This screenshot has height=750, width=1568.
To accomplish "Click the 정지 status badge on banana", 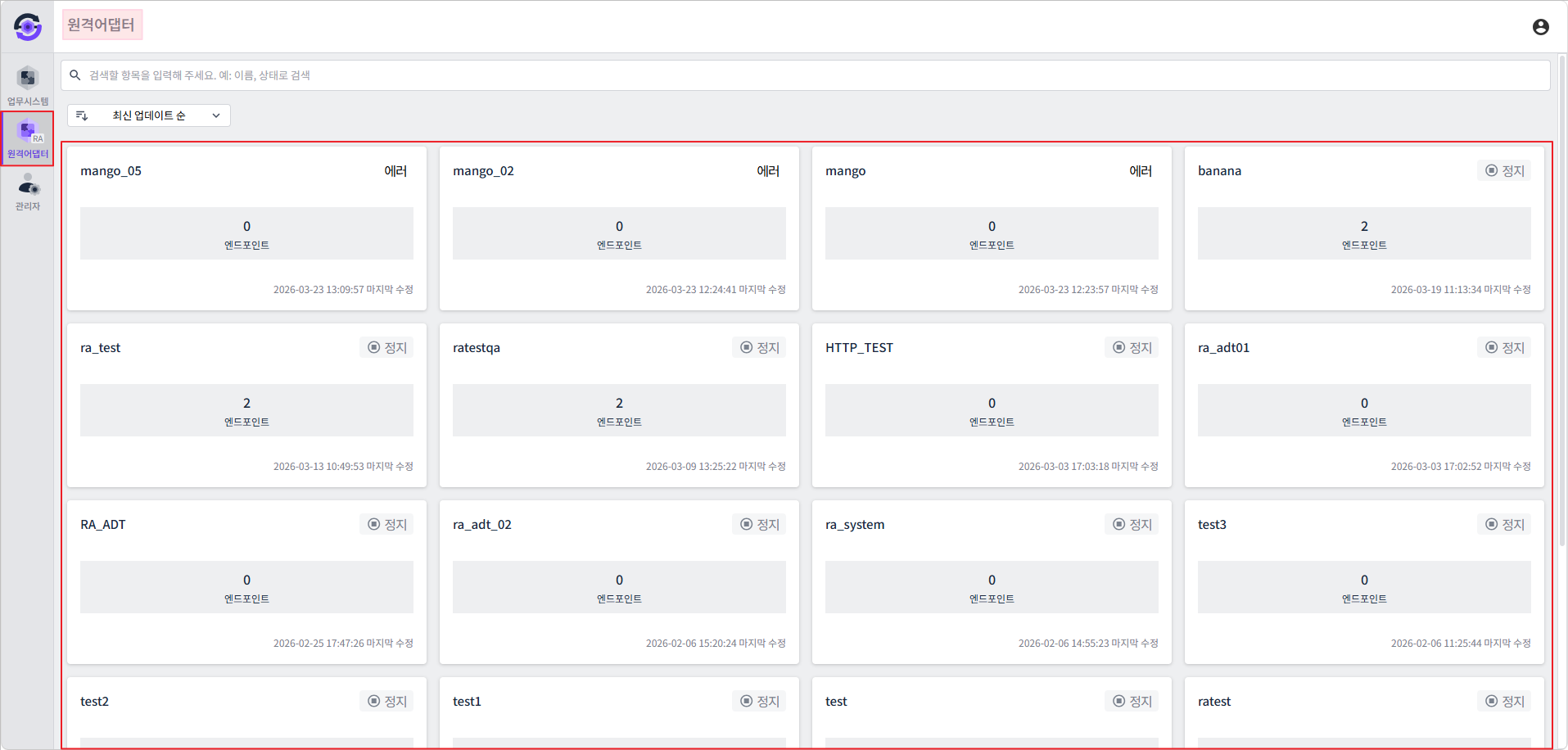I will (1504, 171).
